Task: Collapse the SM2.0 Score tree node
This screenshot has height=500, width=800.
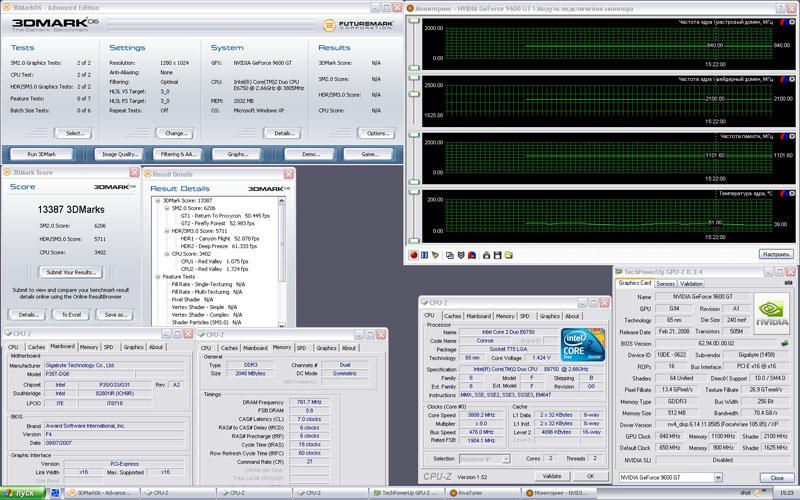Action: (167, 208)
